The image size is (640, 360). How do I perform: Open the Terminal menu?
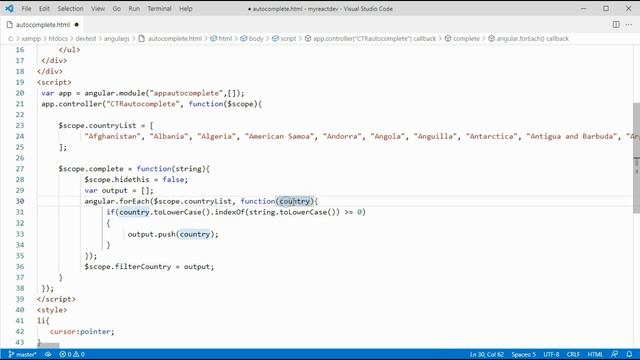click(x=159, y=9)
